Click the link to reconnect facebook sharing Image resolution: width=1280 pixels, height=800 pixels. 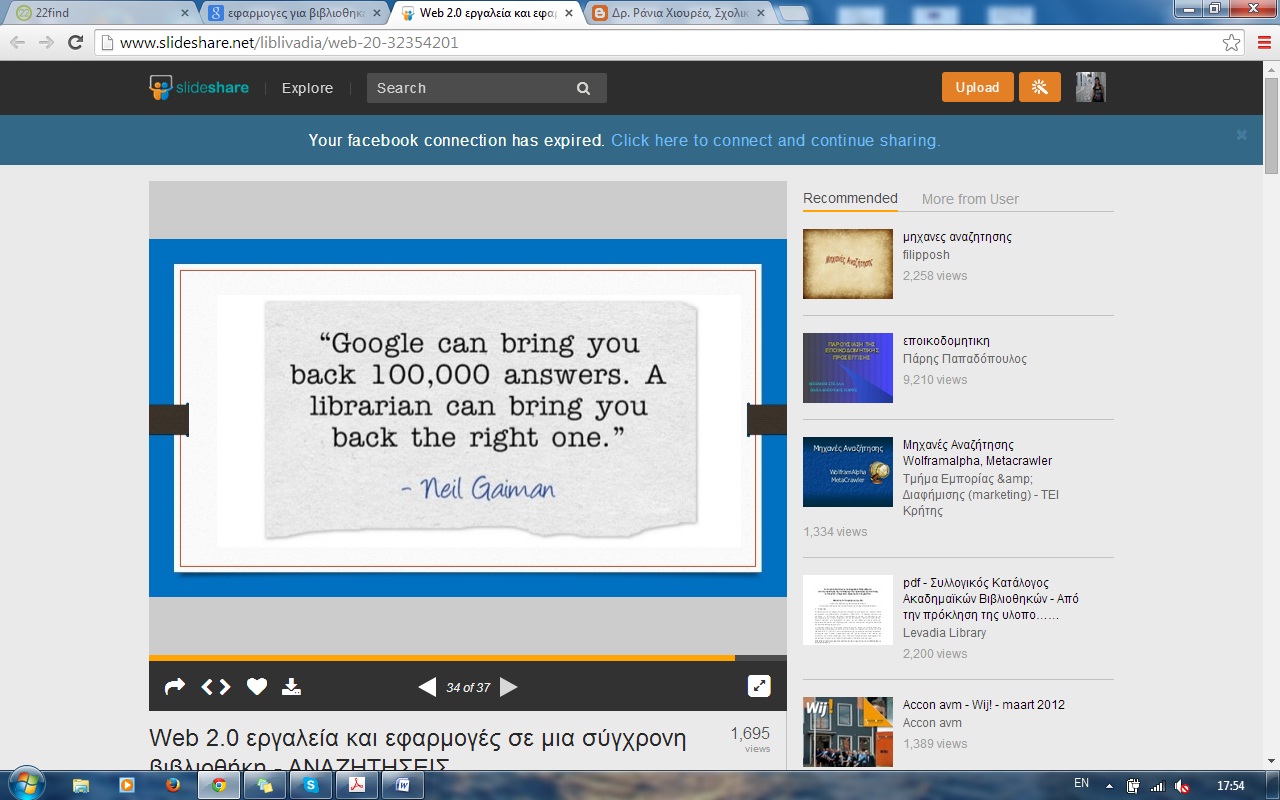point(776,140)
